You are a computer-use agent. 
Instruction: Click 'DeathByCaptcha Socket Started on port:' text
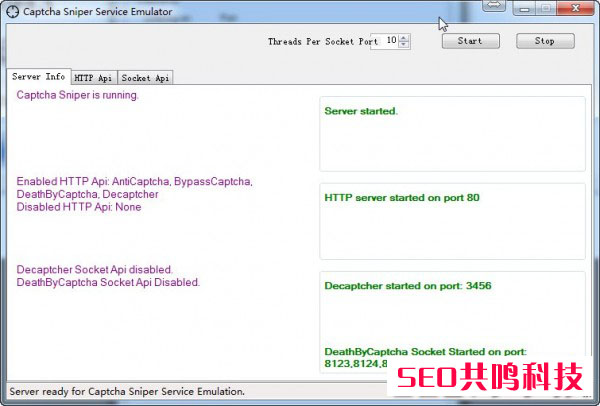point(425,352)
